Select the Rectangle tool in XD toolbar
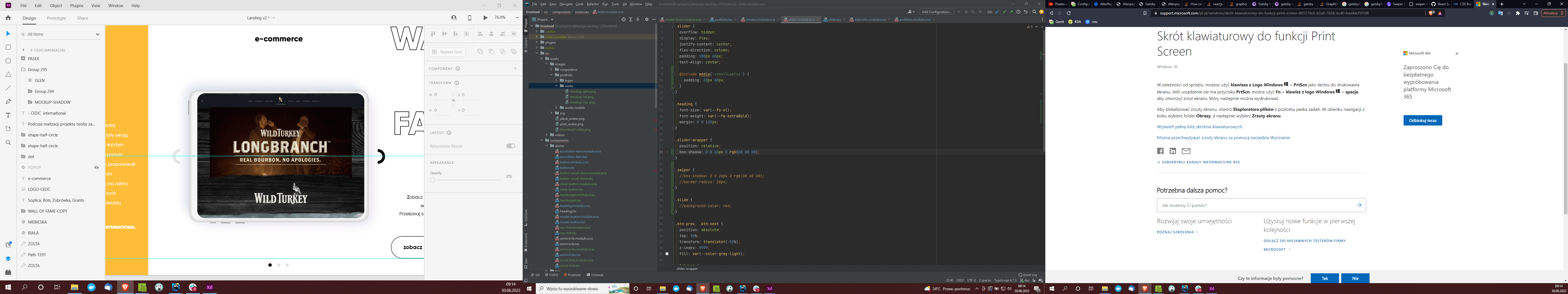Image resolution: width=1568 pixels, height=294 pixels. pyautogui.click(x=8, y=47)
